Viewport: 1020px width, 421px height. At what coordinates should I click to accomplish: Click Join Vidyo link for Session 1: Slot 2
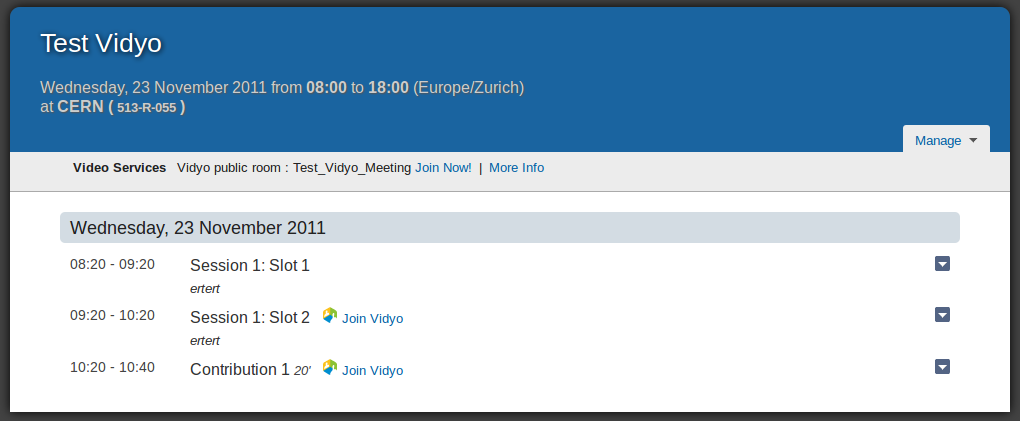tap(373, 319)
